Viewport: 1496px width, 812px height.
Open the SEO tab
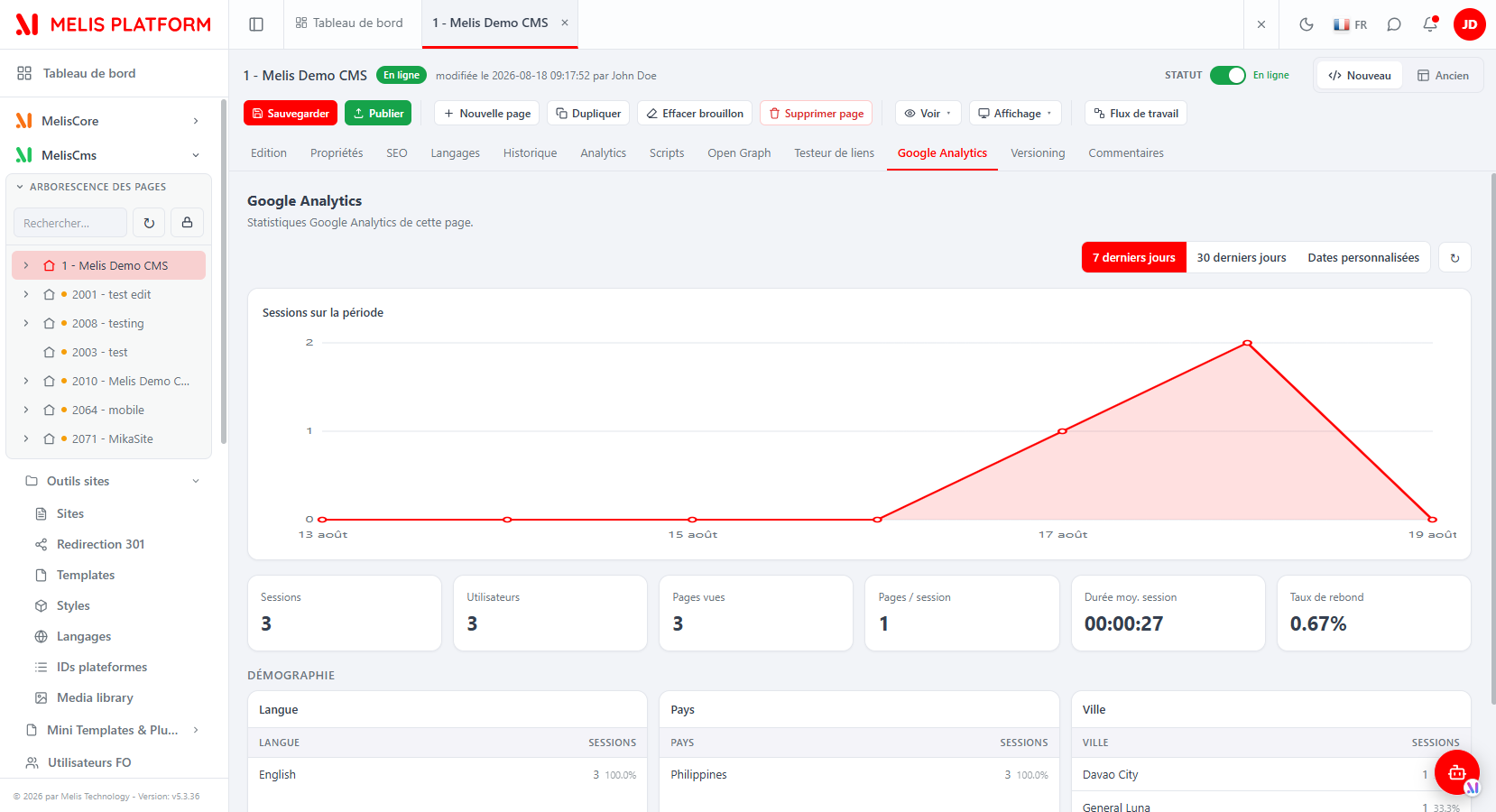[x=397, y=153]
